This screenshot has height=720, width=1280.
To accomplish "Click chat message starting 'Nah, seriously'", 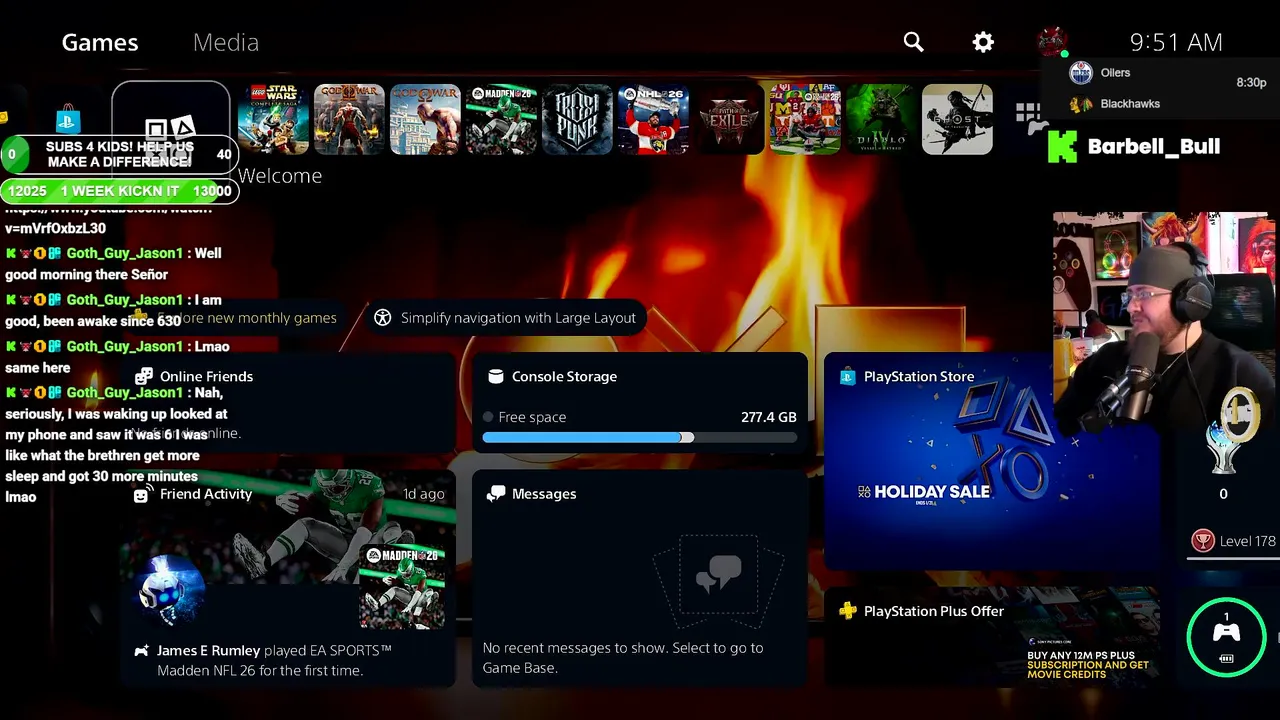I will 117,445.
